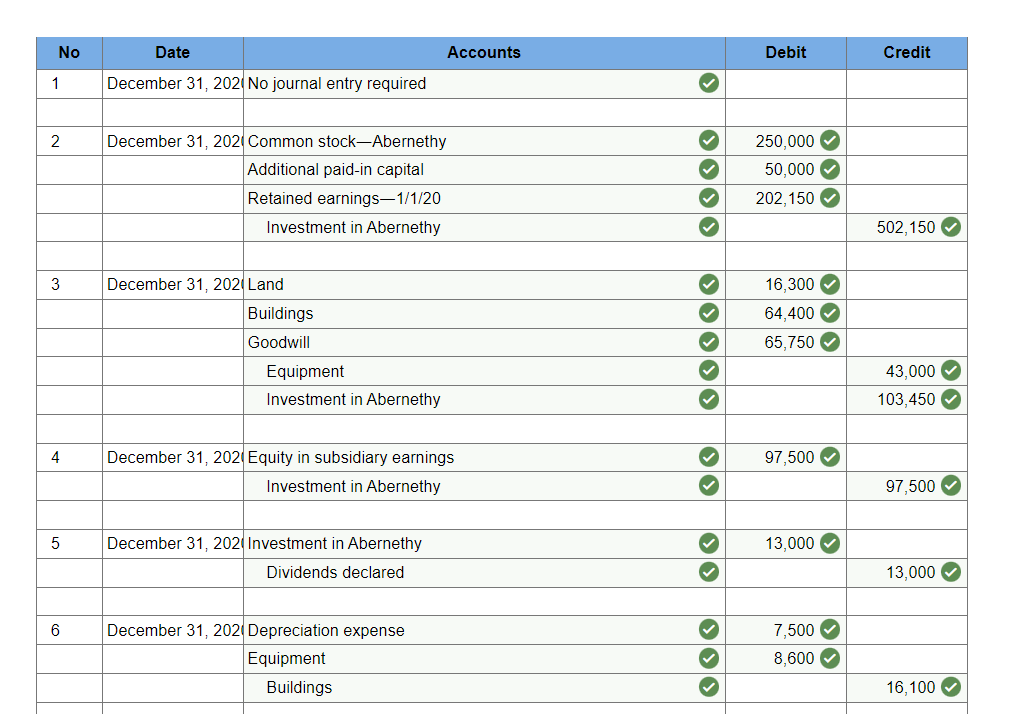This screenshot has height=718, width=1019.
Task: Click checkmark beside Depreciation expense
Action: tap(708, 629)
